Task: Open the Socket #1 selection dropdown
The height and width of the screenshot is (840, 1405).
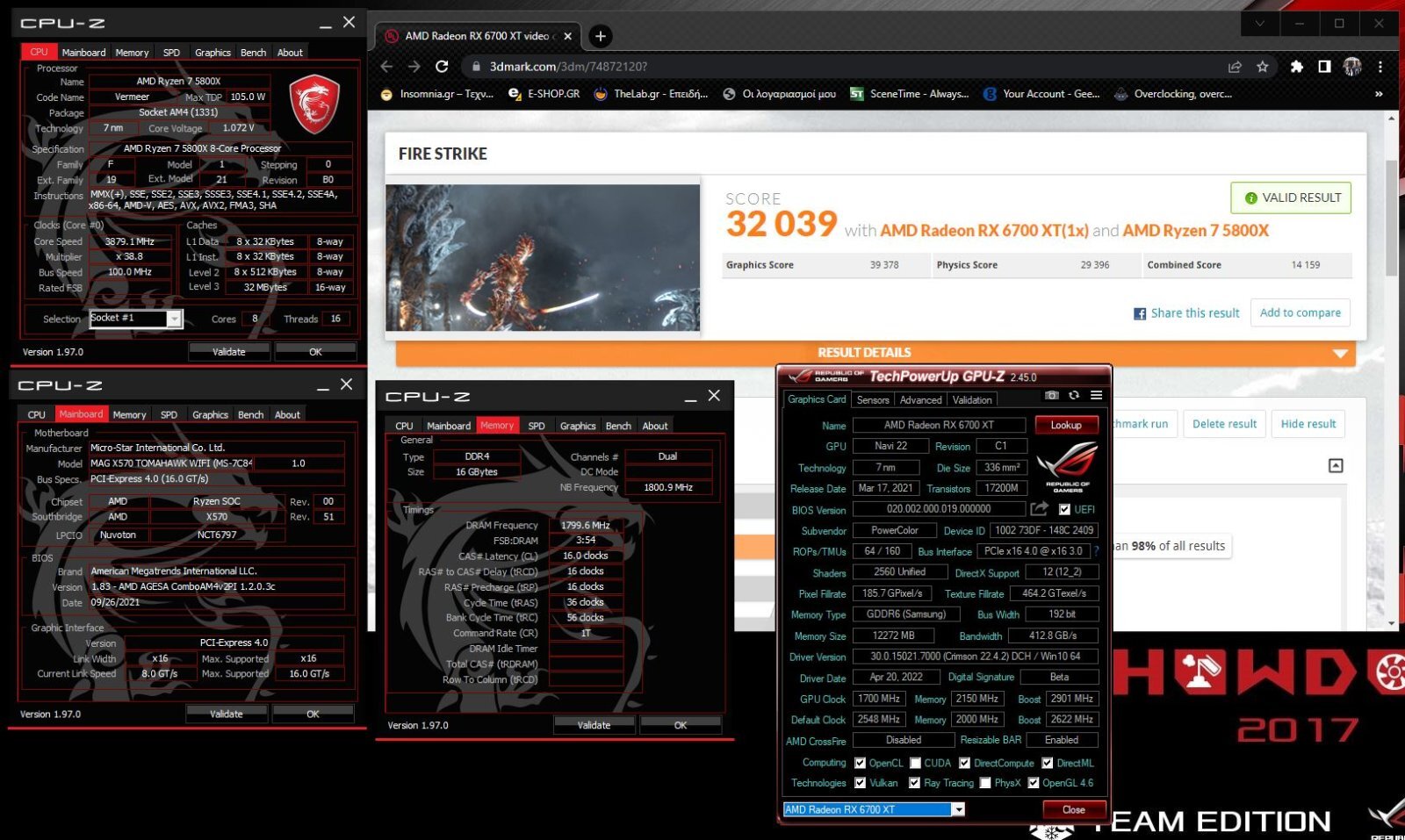Action: coord(174,319)
